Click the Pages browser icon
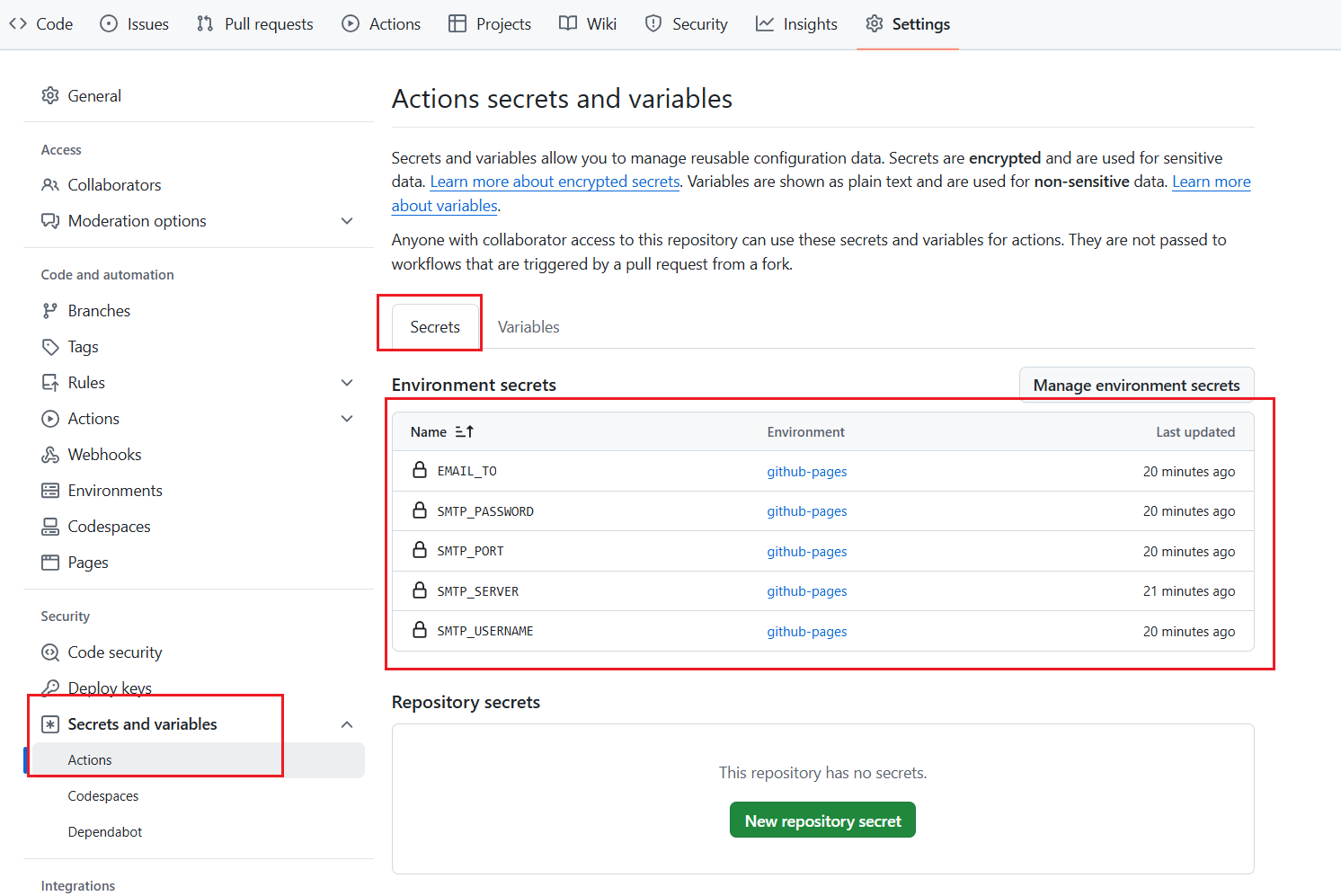Viewport: 1341px width, 896px height. pyautogui.click(x=50, y=563)
